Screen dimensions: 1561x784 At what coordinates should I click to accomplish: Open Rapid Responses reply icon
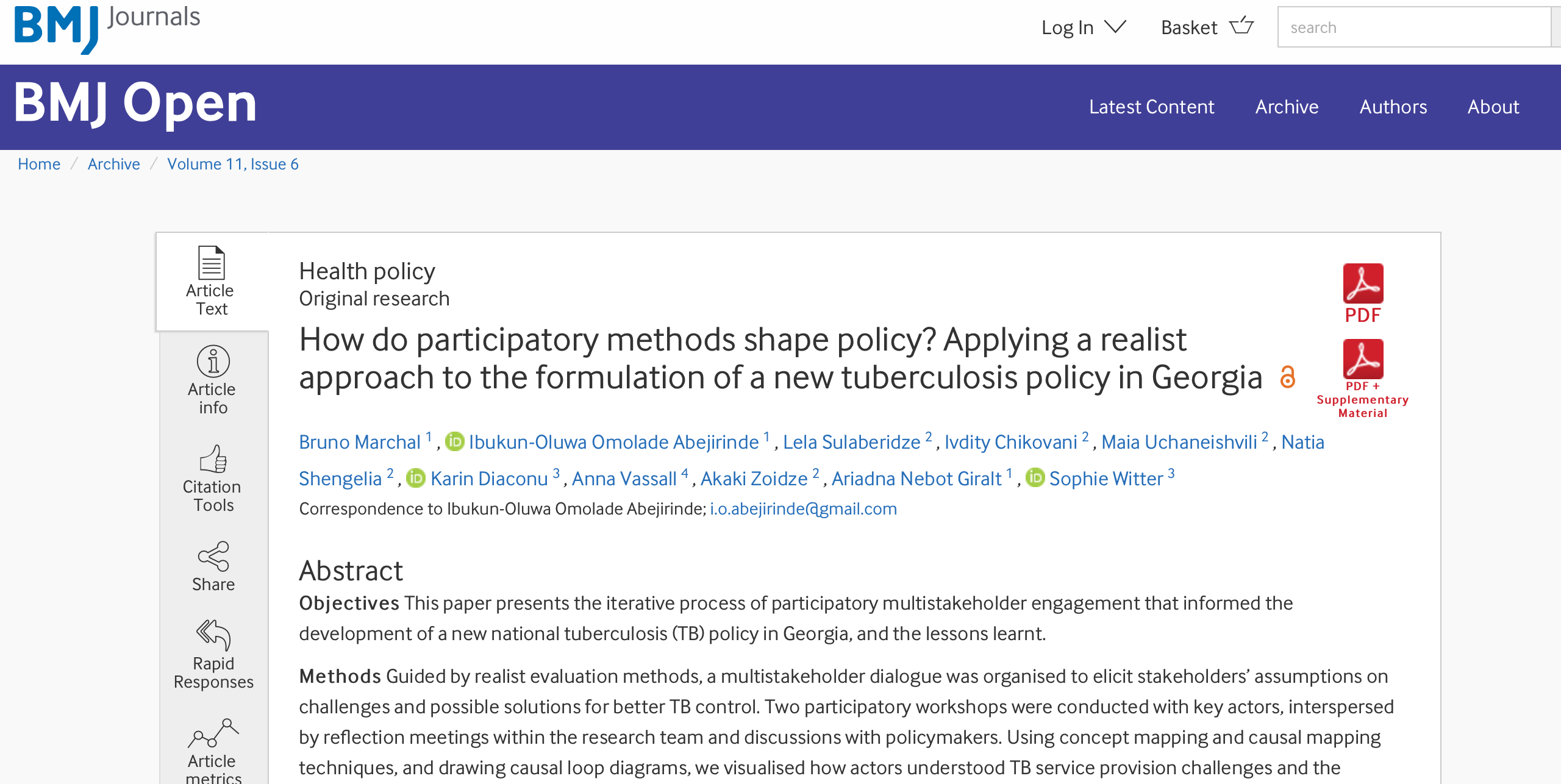(213, 635)
